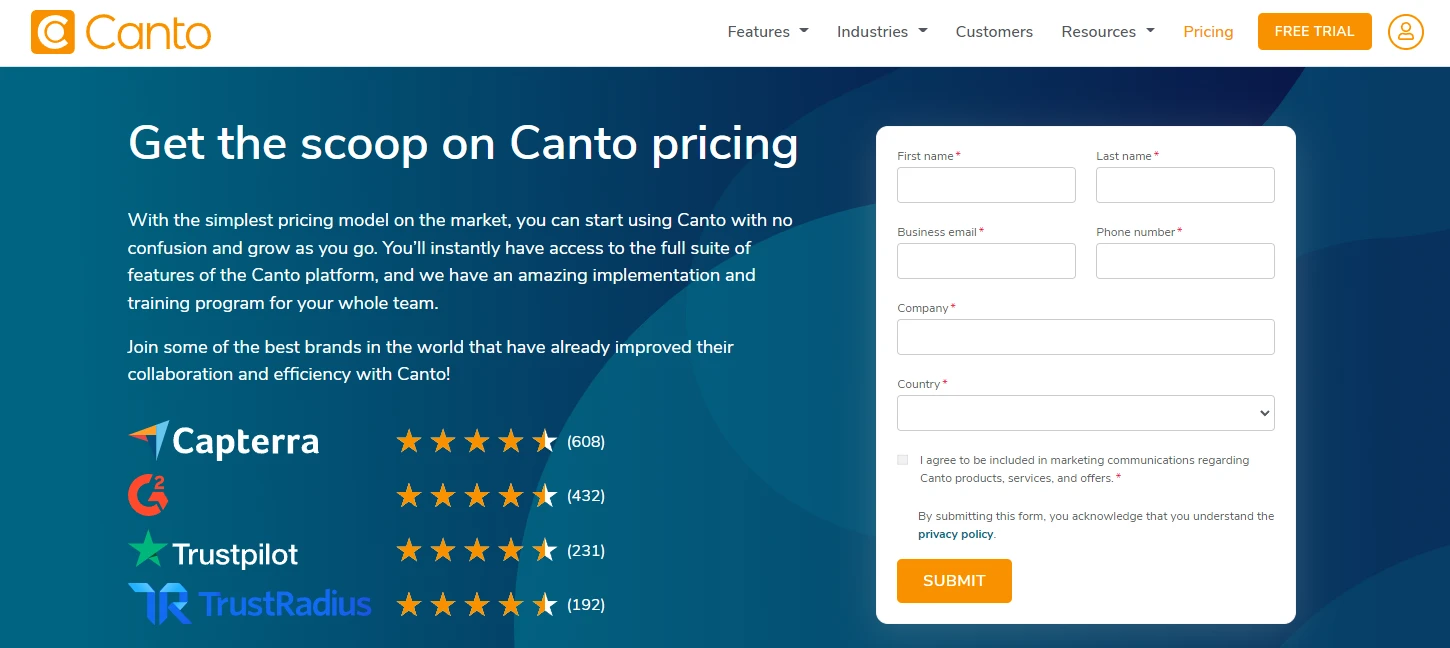Open the user account icon

[x=1405, y=31]
